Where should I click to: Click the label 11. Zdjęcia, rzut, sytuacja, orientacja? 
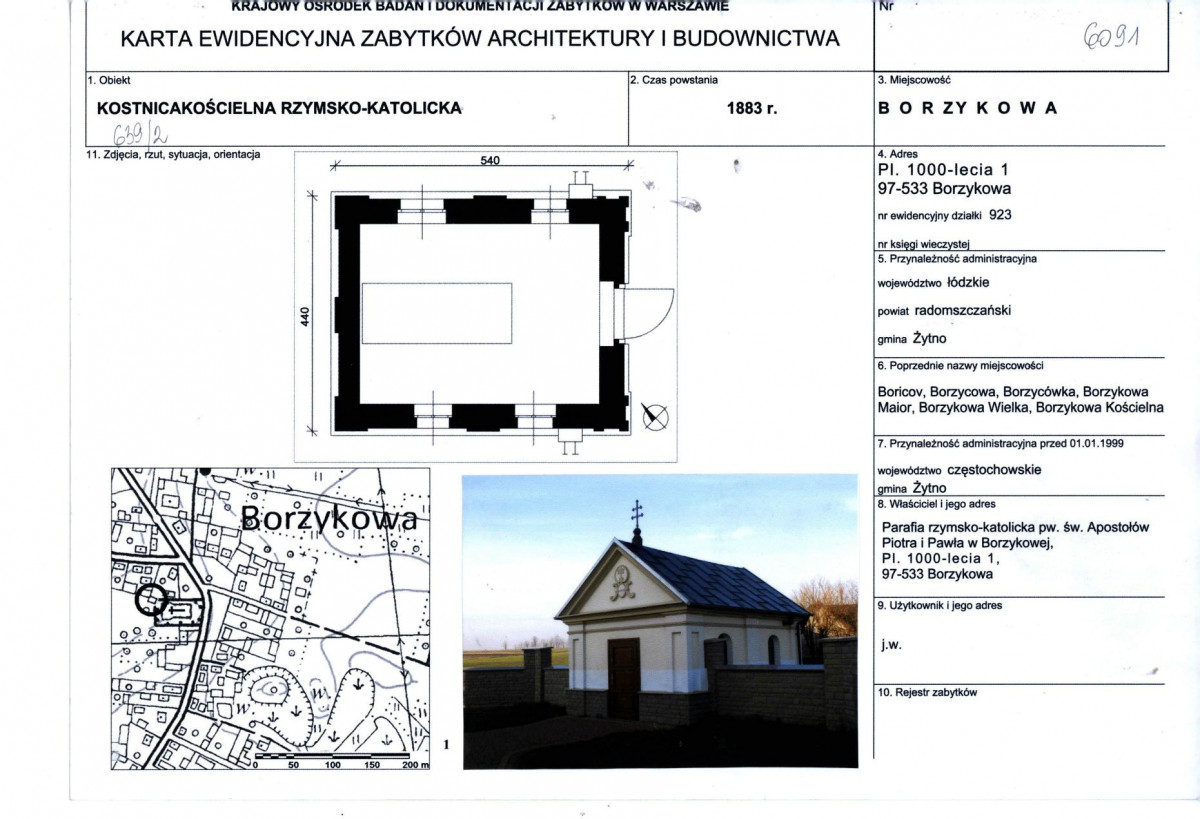tap(174, 154)
